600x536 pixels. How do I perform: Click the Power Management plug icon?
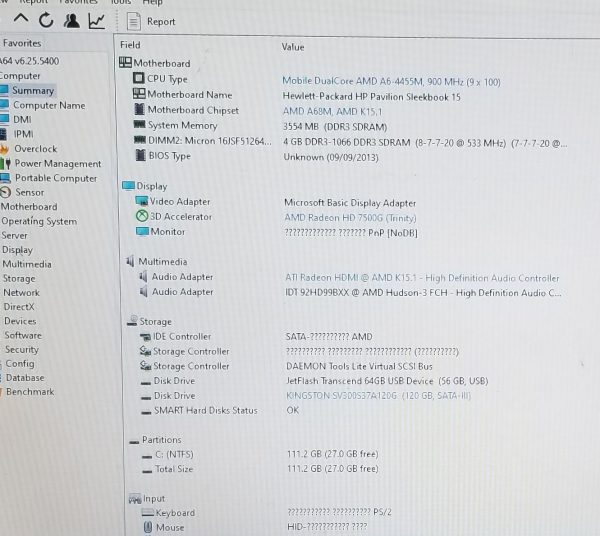(x=7, y=163)
